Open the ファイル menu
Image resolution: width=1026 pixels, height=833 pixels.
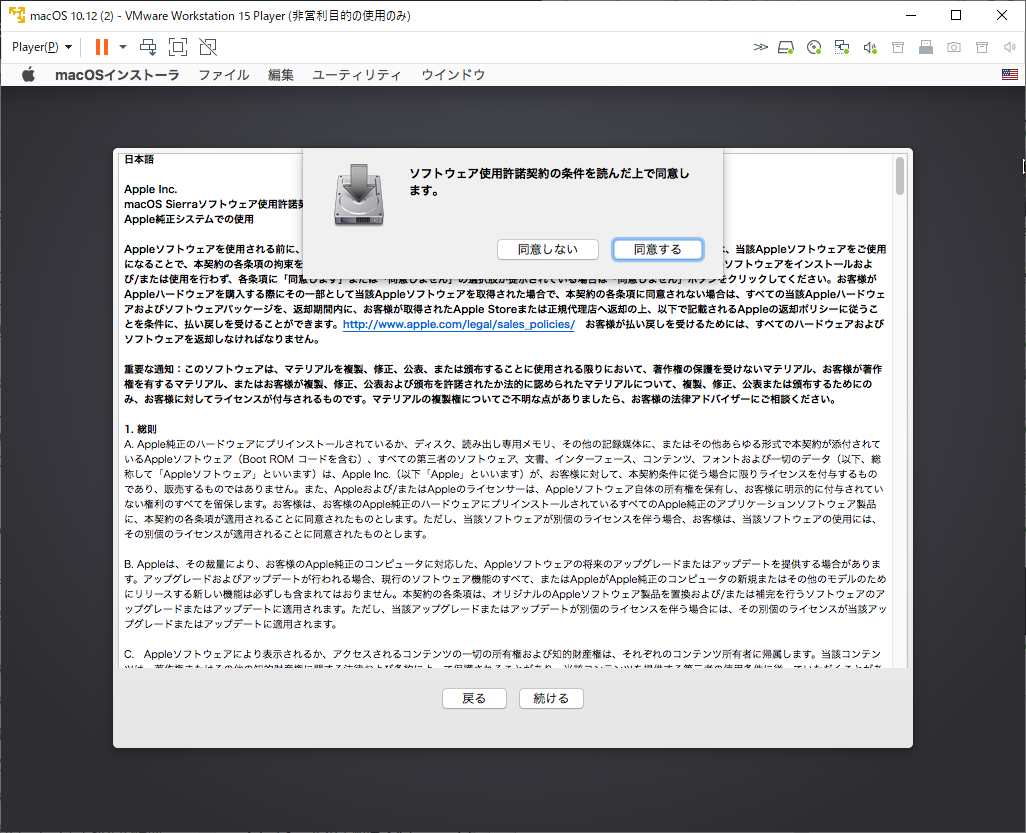click(224, 75)
